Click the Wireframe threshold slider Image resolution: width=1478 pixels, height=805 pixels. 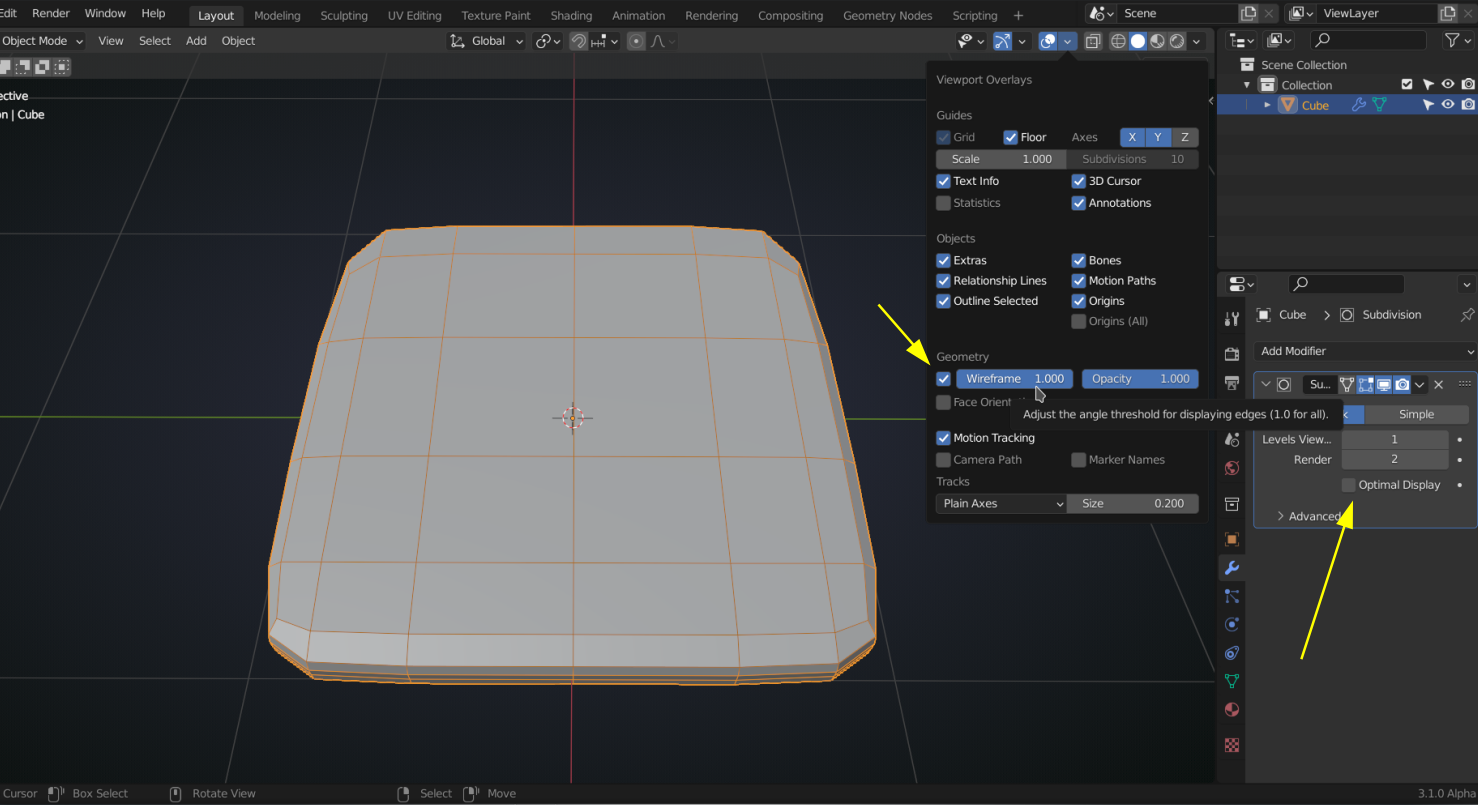[1014, 379]
